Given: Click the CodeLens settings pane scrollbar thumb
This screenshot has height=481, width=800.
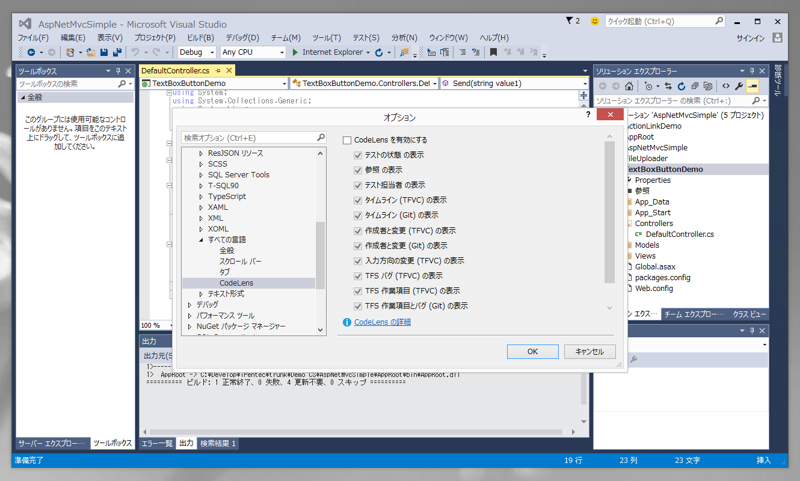Looking at the screenshot, I should pyautogui.click(x=609, y=212).
